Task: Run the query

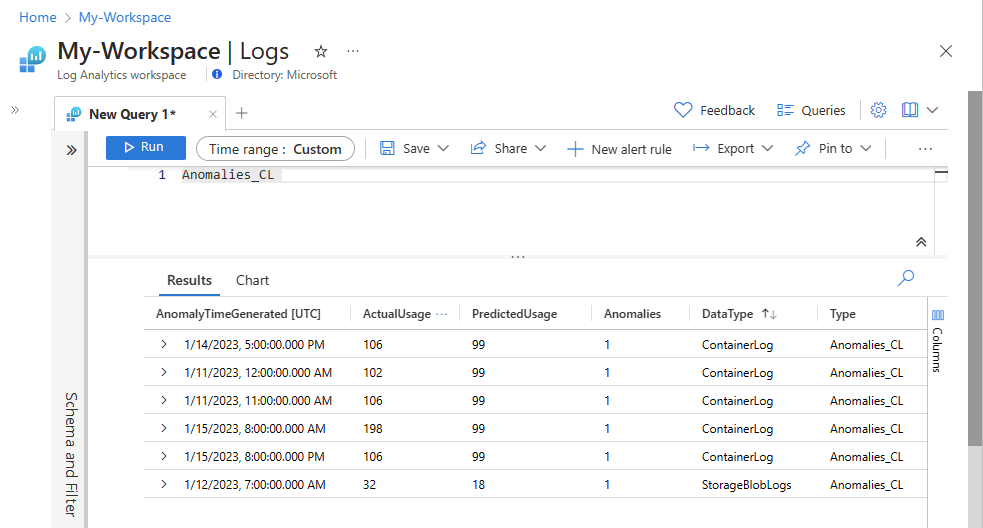Action: (x=146, y=148)
